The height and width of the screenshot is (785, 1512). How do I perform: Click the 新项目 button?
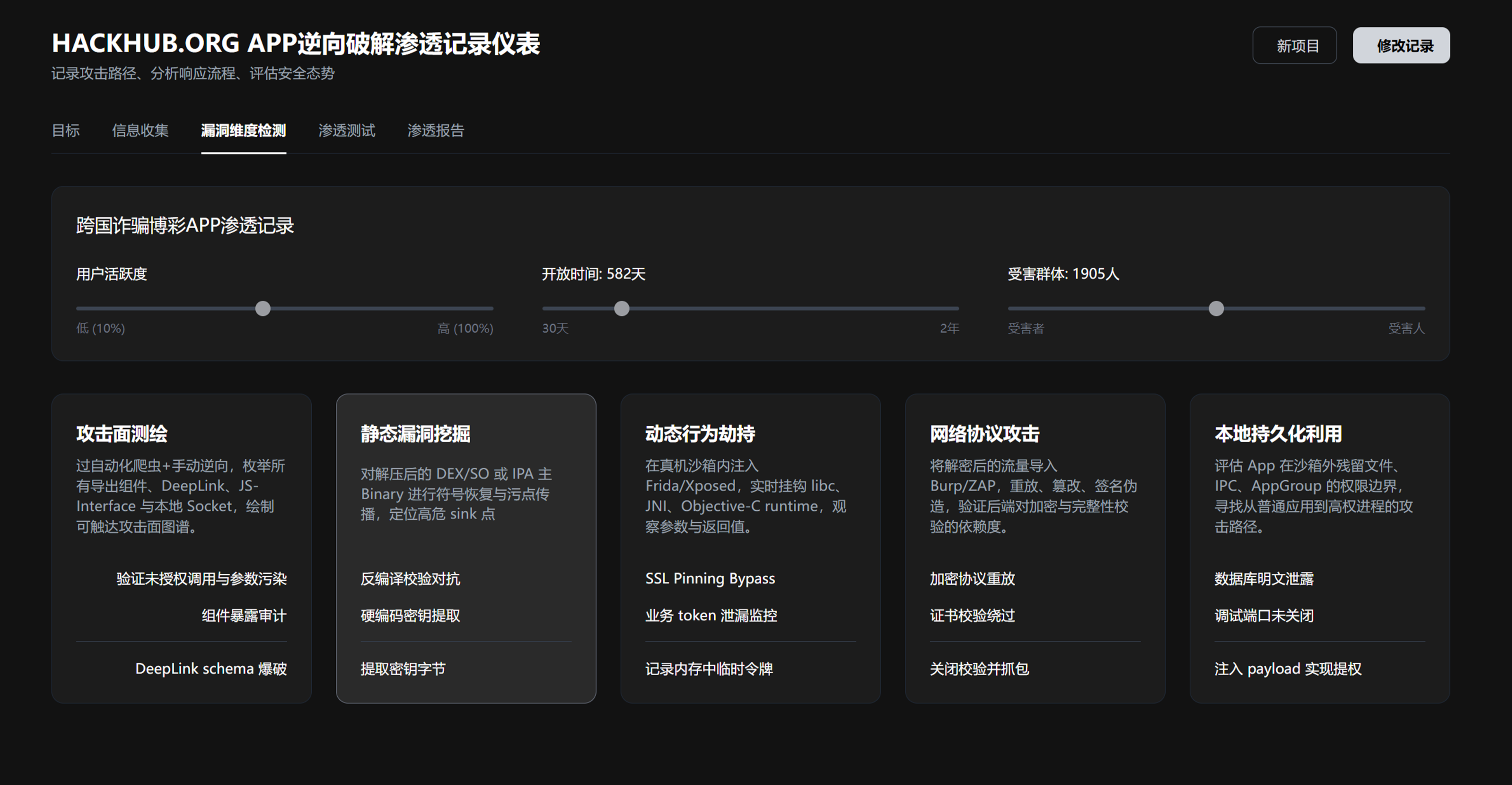[x=1295, y=45]
